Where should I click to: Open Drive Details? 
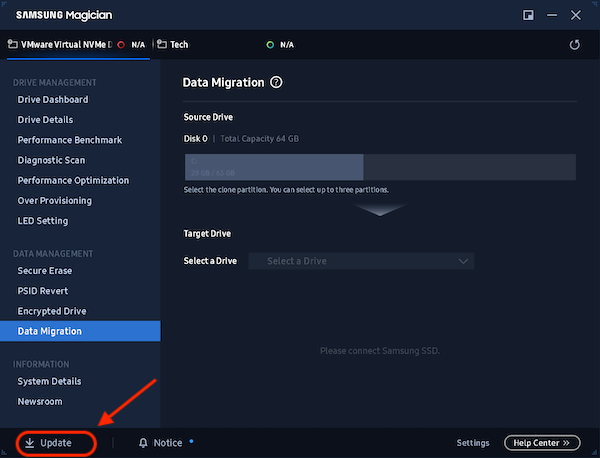pyautogui.click(x=45, y=120)
